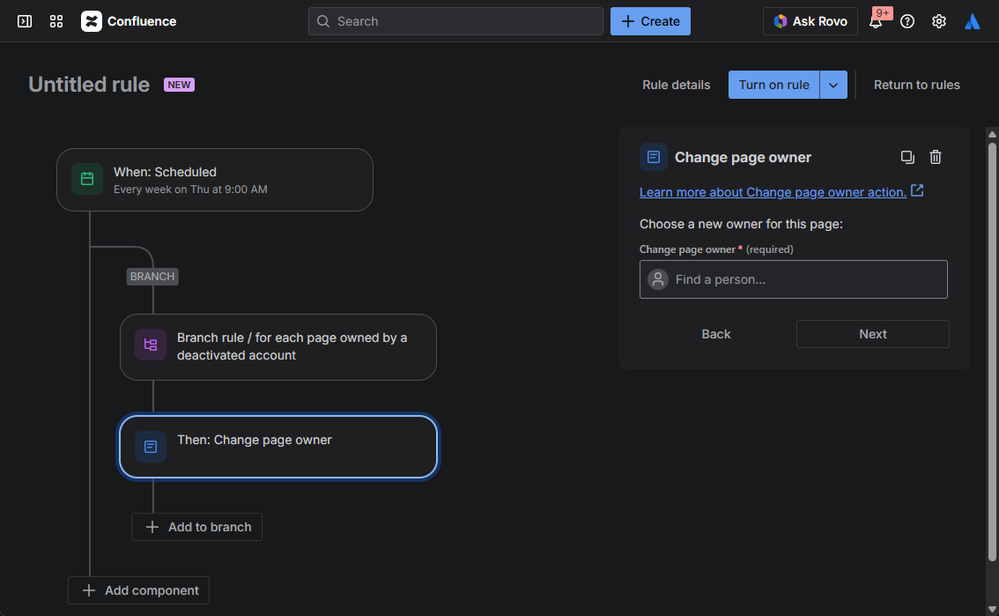Click the Confluence logo
Viewport: 999px width, 616px height.
(129, 21)
